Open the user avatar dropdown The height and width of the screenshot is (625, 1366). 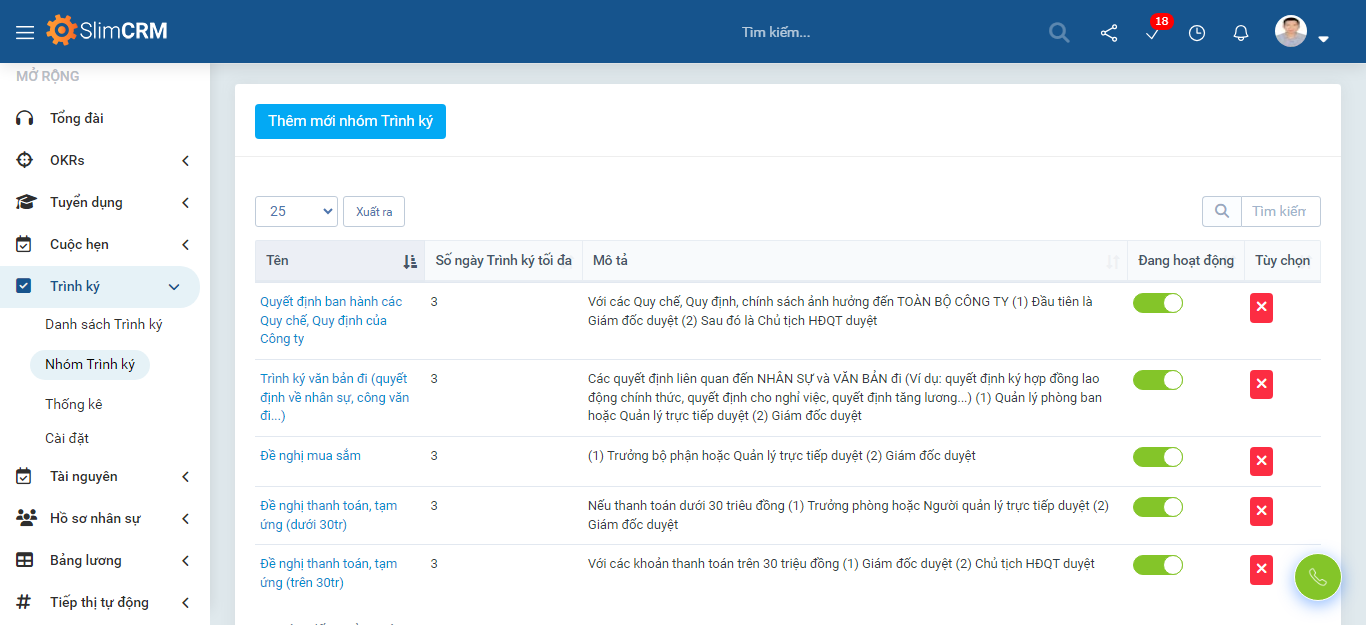point(1302,33)
